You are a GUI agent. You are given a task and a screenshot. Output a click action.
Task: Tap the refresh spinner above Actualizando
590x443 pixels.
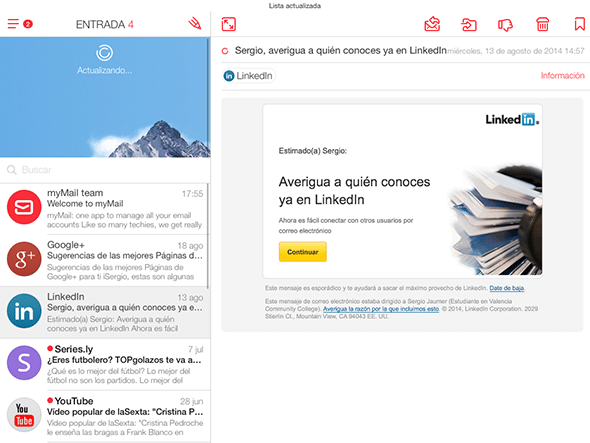(104, 53)
